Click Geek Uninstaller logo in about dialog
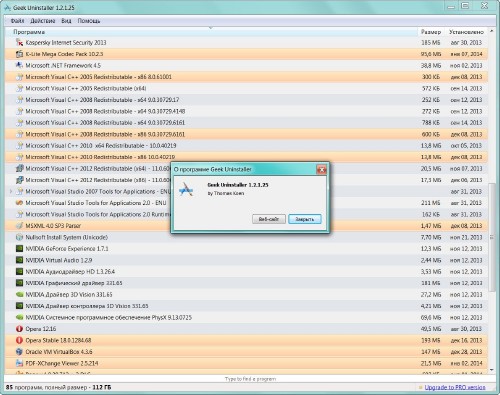 [186, 189]
